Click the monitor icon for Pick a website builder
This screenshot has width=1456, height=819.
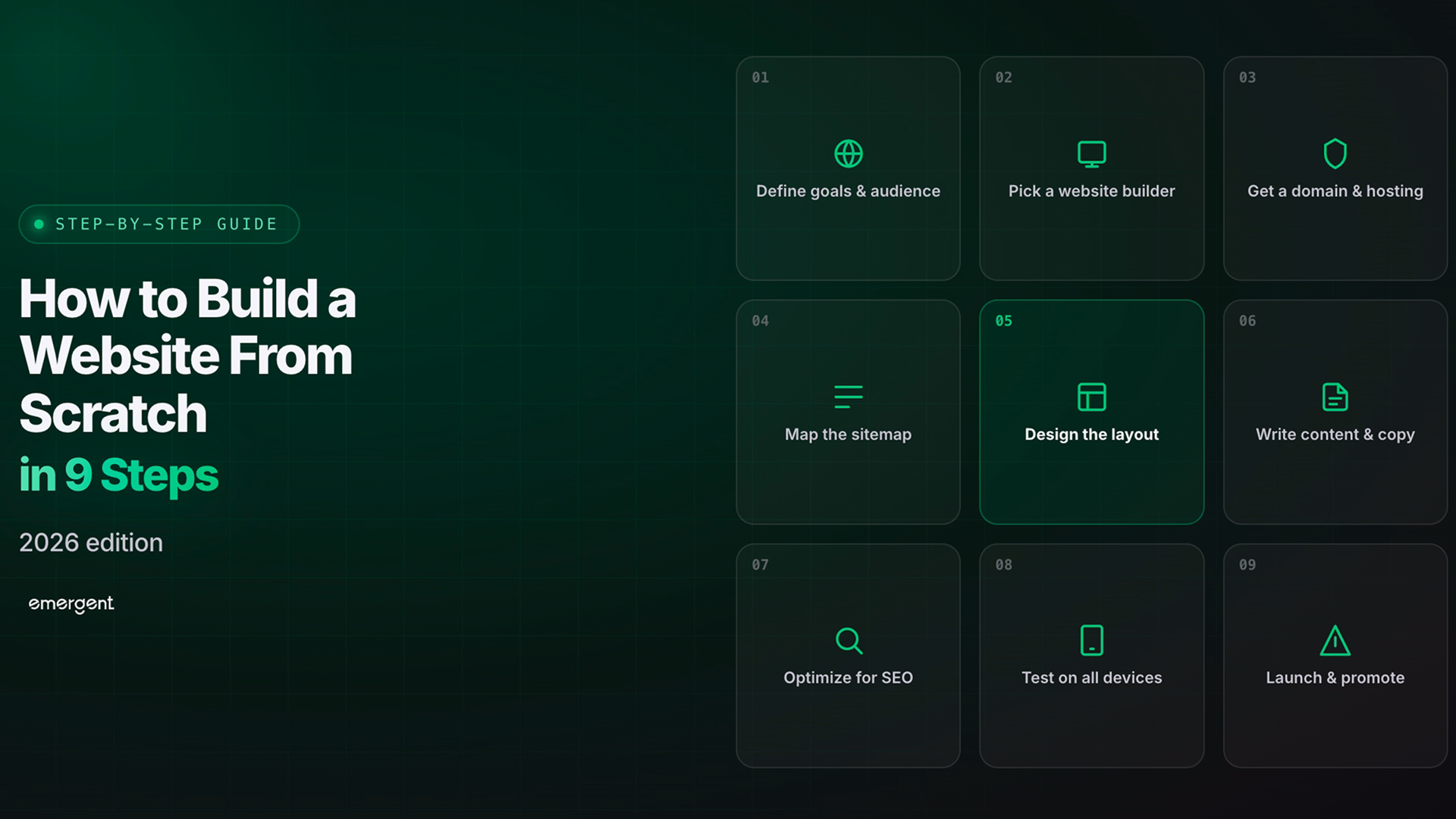(1091, 154)
